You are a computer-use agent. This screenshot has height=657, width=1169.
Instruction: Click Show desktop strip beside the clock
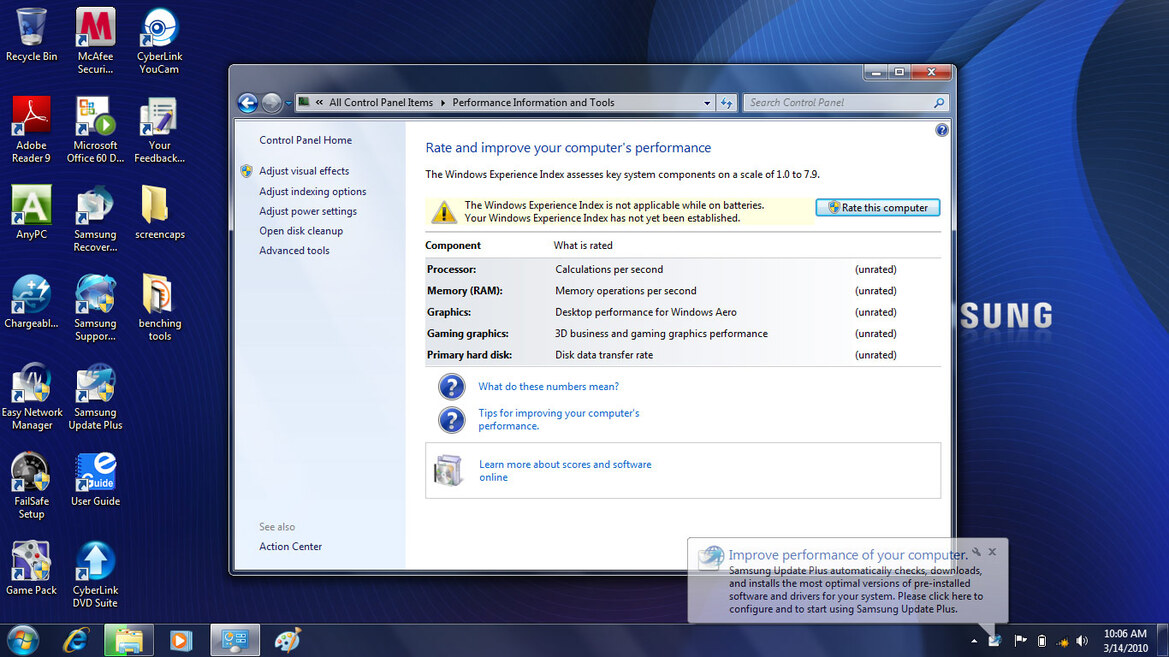tap(1162, 641)
